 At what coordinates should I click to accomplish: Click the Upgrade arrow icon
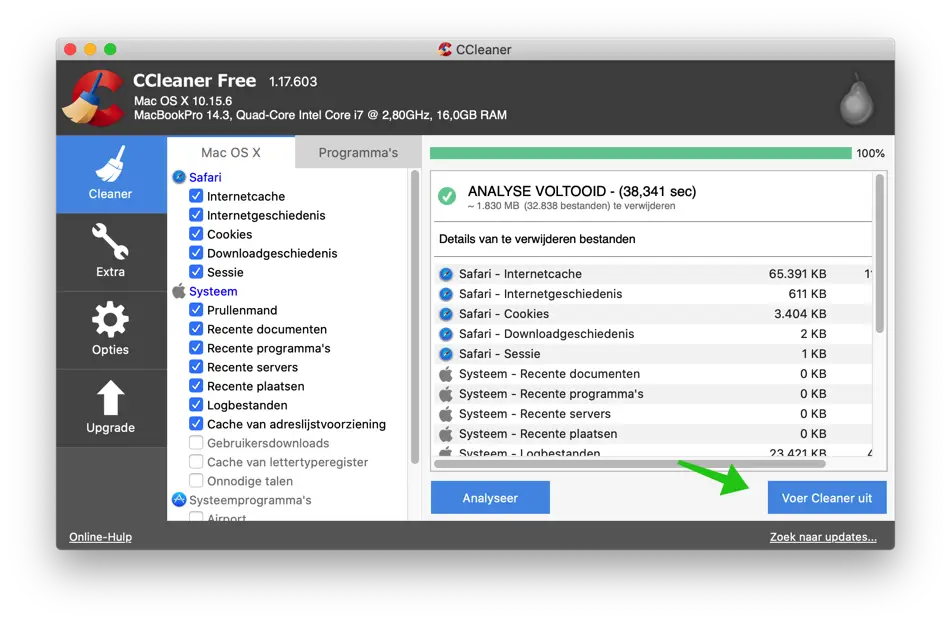tap(110, 398)
